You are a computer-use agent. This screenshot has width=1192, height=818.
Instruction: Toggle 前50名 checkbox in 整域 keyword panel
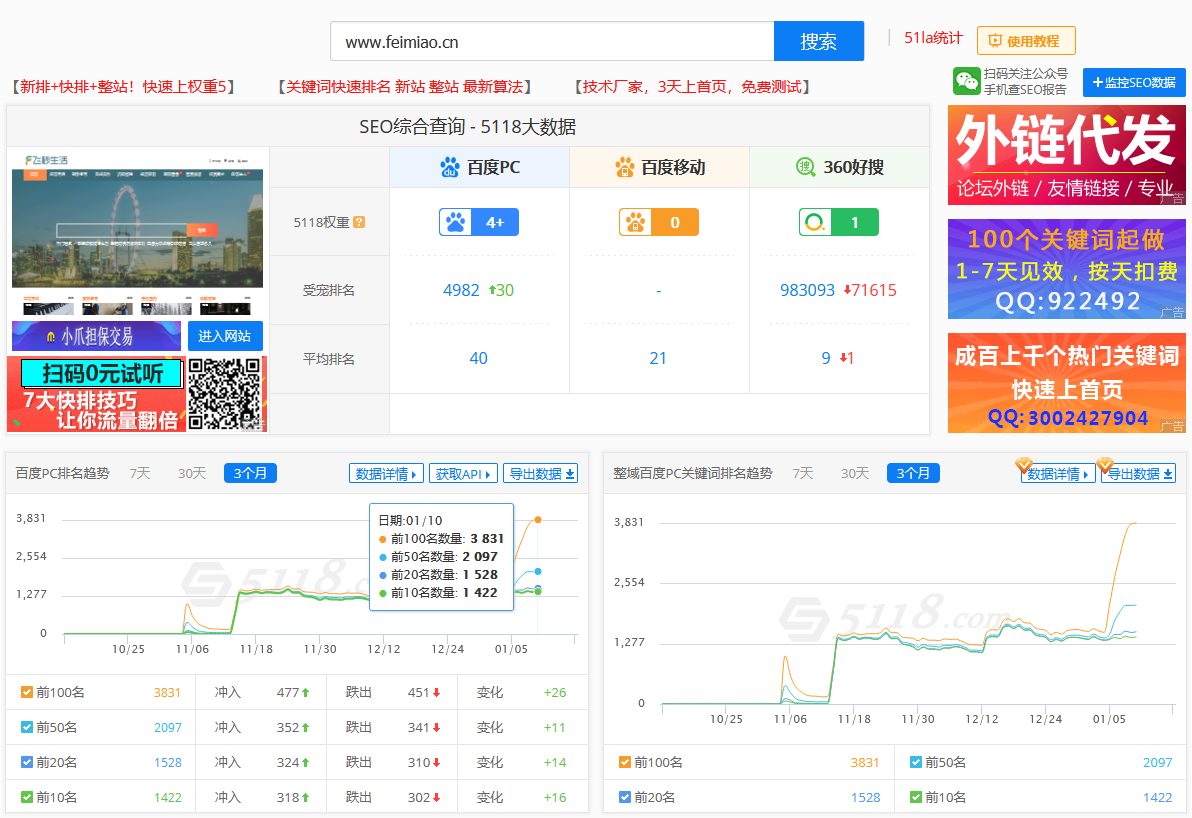pyautogui.click(x=916, y=763)
